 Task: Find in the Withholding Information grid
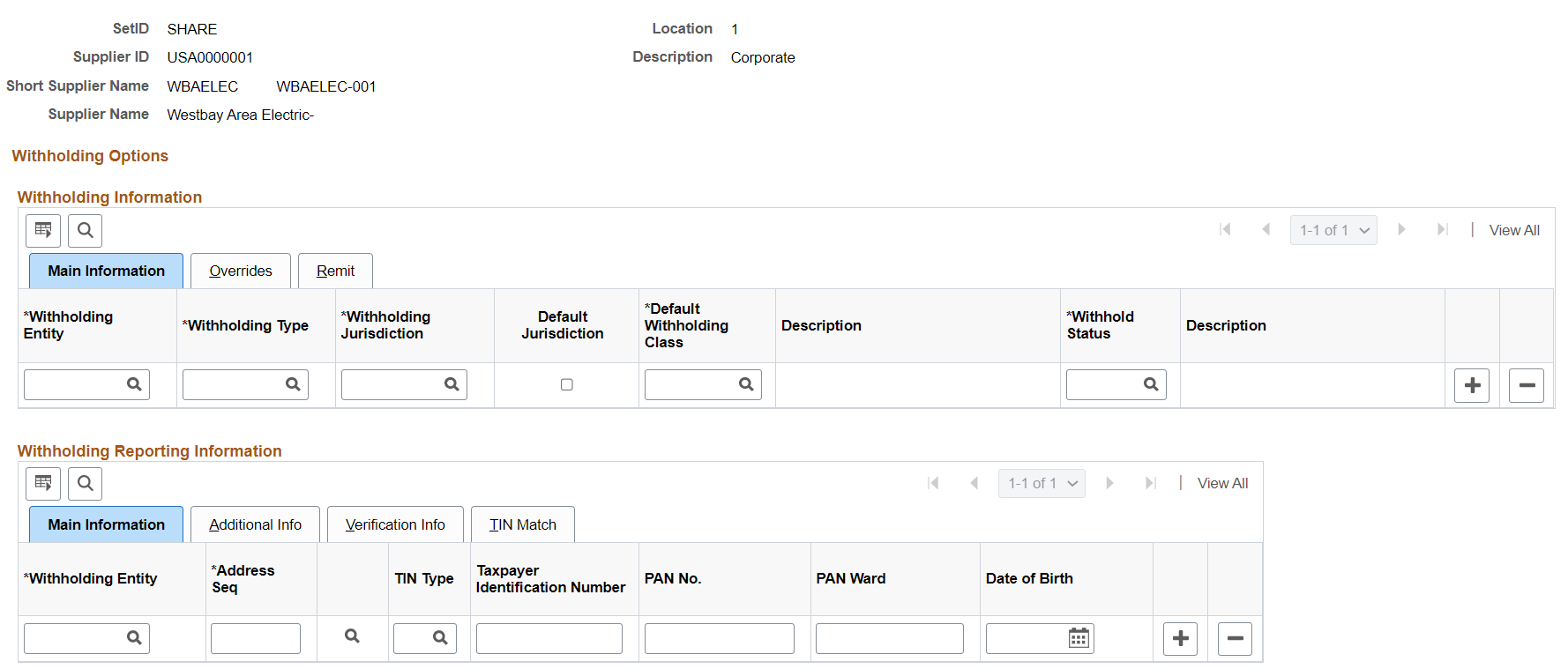point(86,231)
